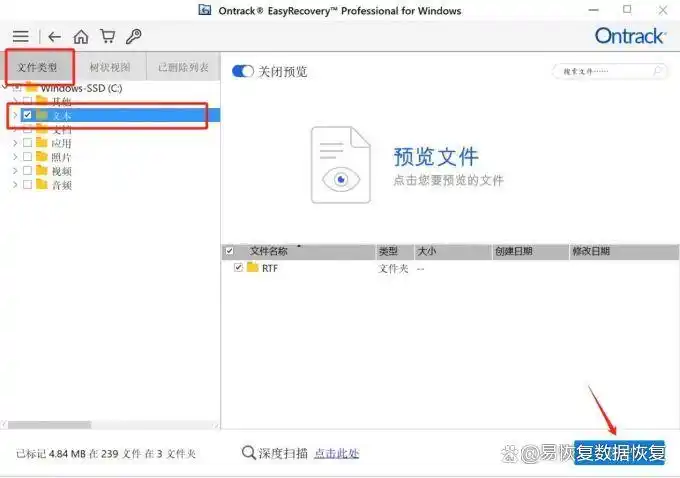Select the 照片 folder icon in the tree
The width and height of the screenshot is (680, 478).
coord(42,157)
